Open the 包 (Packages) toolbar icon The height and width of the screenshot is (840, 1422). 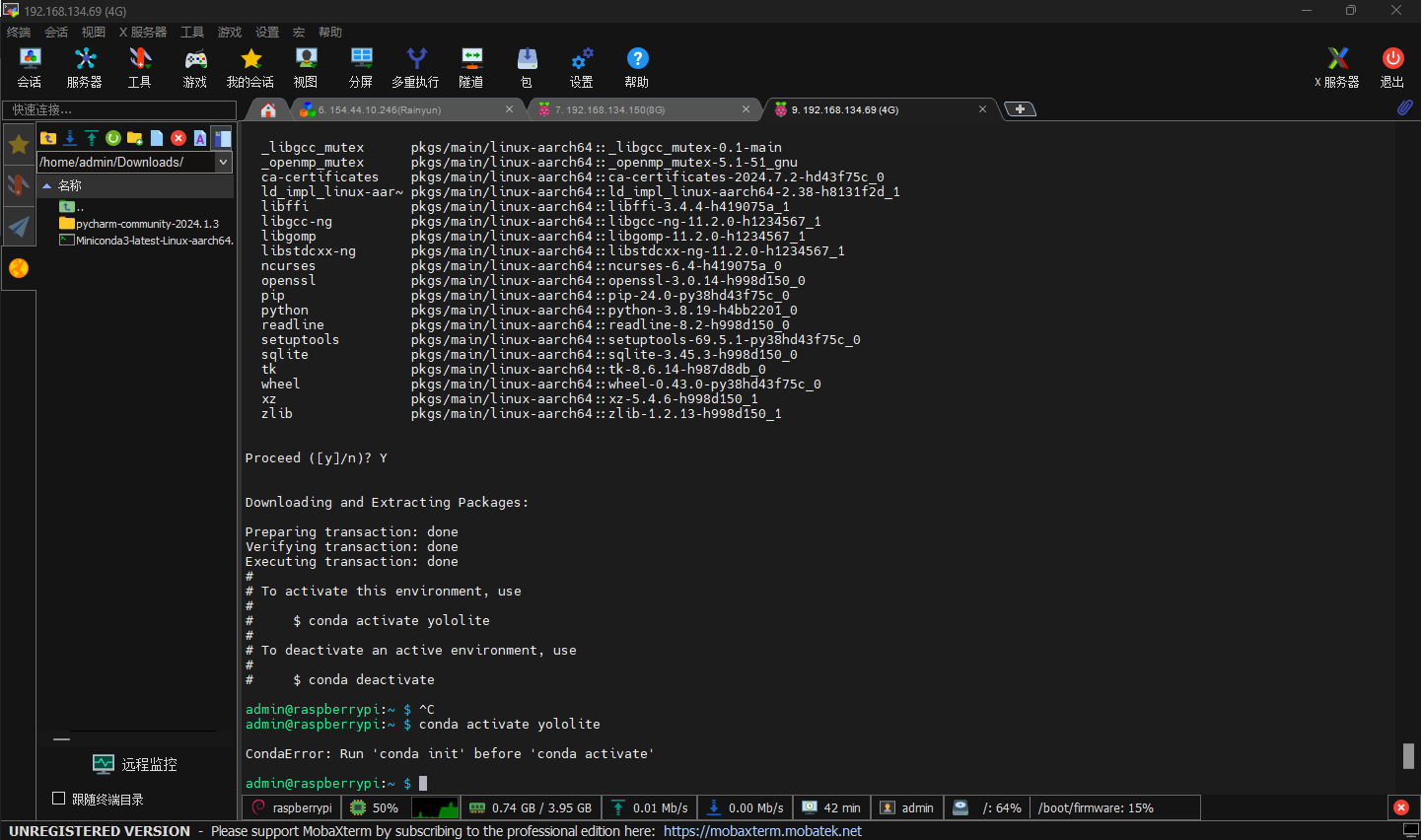527,68
